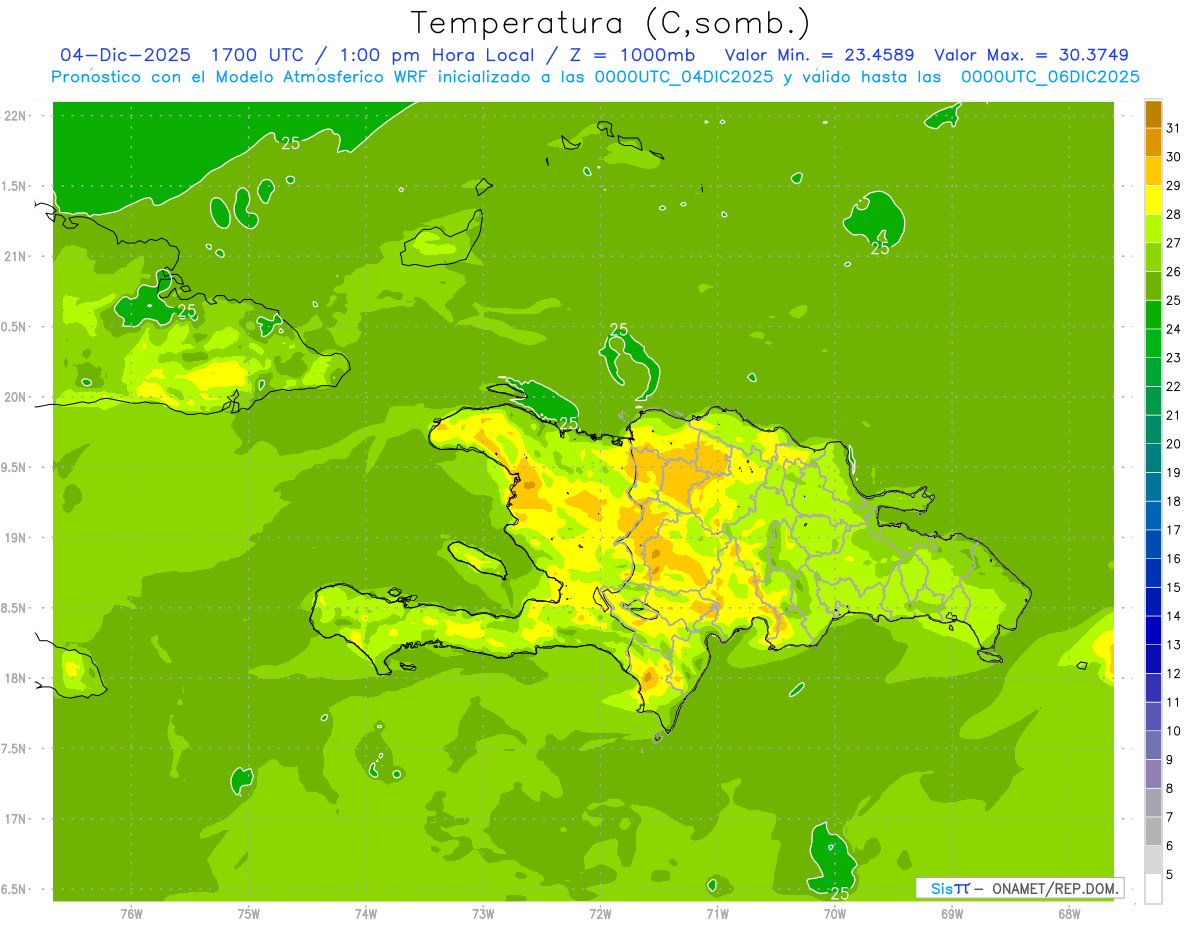Viewport: 1200px width, 927px height.
Task: Select the 'Z = 1000mb' level label
Action: click(x=630, y=55)
